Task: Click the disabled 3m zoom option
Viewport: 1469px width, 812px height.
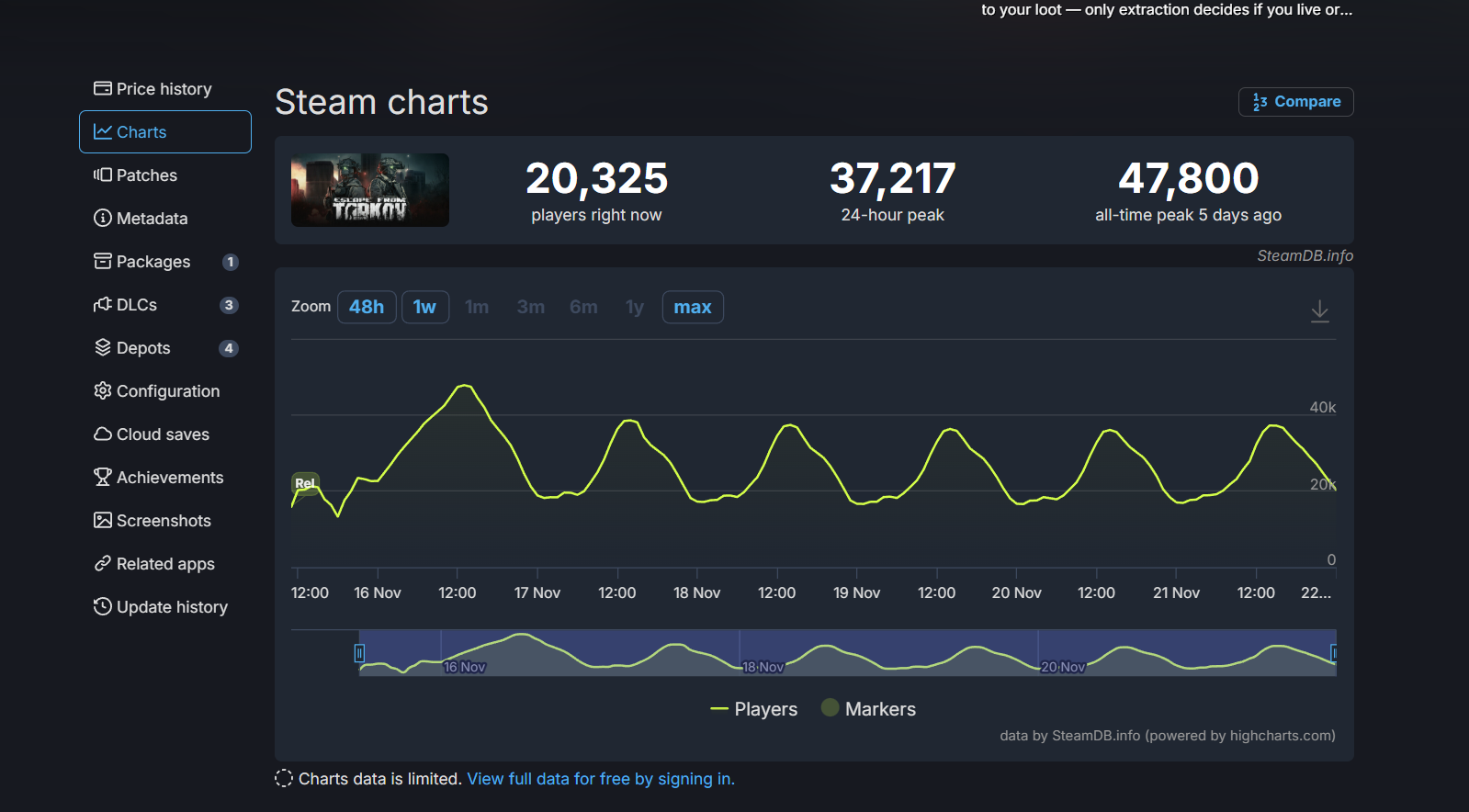Action: 530,307
